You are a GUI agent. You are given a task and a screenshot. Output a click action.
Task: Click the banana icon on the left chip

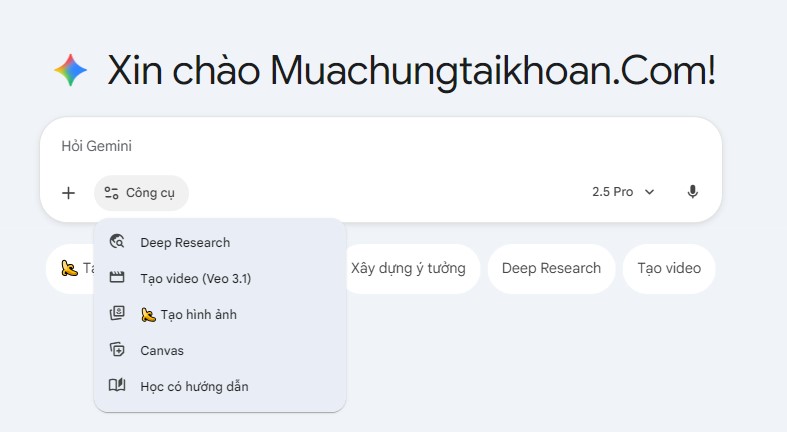[69, 268]
